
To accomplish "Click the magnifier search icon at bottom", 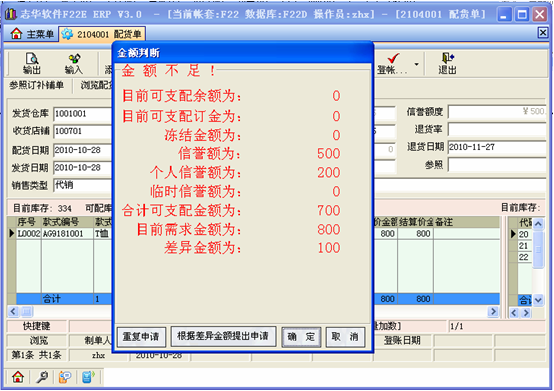I will (42, 377).
